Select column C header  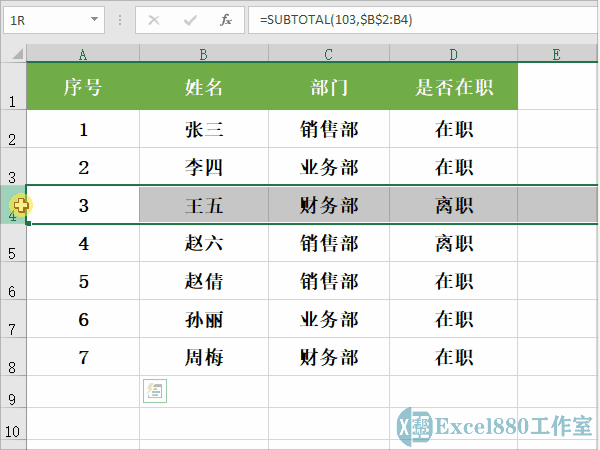[329, 54]
